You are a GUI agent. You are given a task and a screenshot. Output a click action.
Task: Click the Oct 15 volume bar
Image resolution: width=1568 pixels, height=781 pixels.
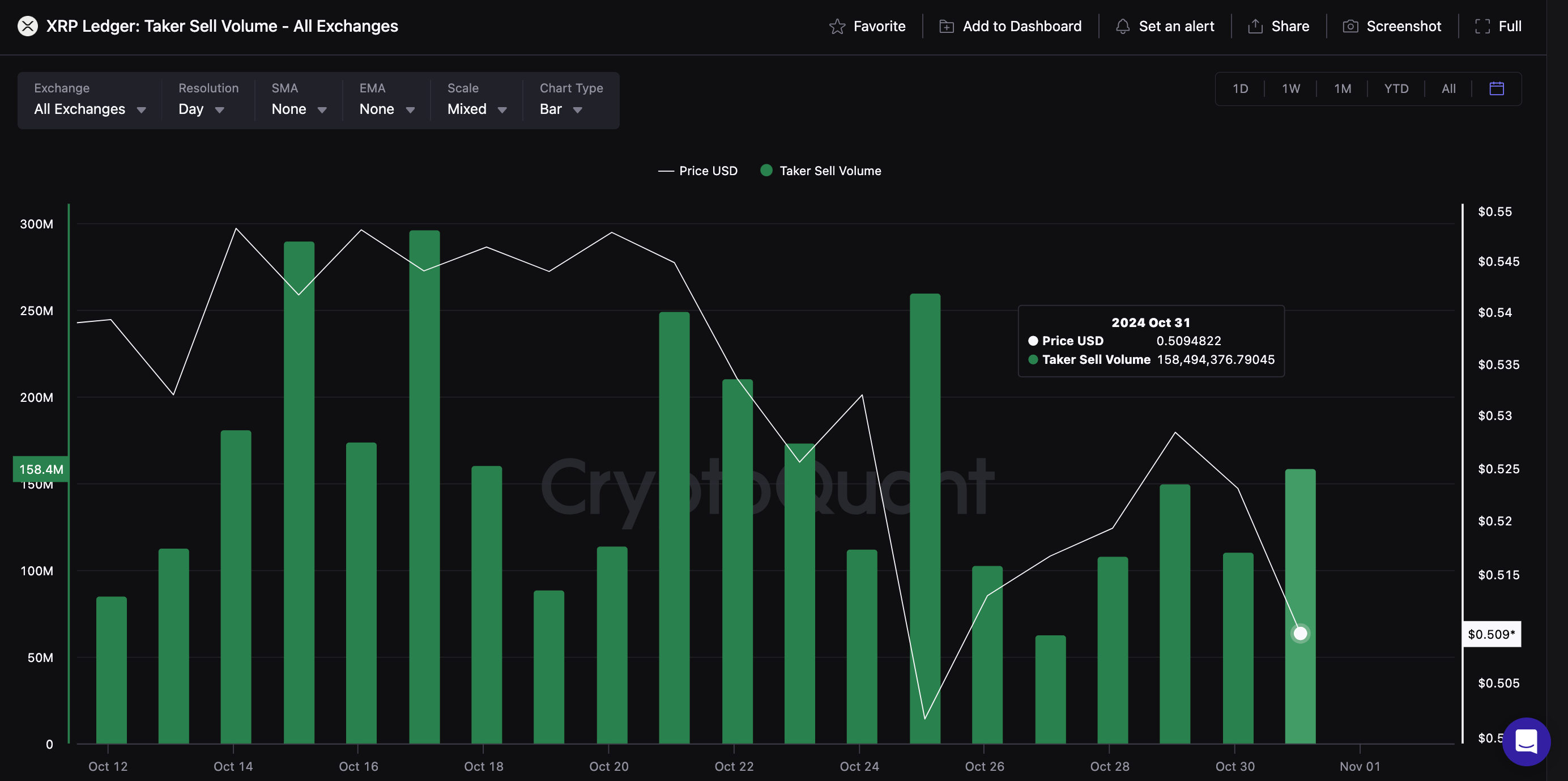click(299, 493)
